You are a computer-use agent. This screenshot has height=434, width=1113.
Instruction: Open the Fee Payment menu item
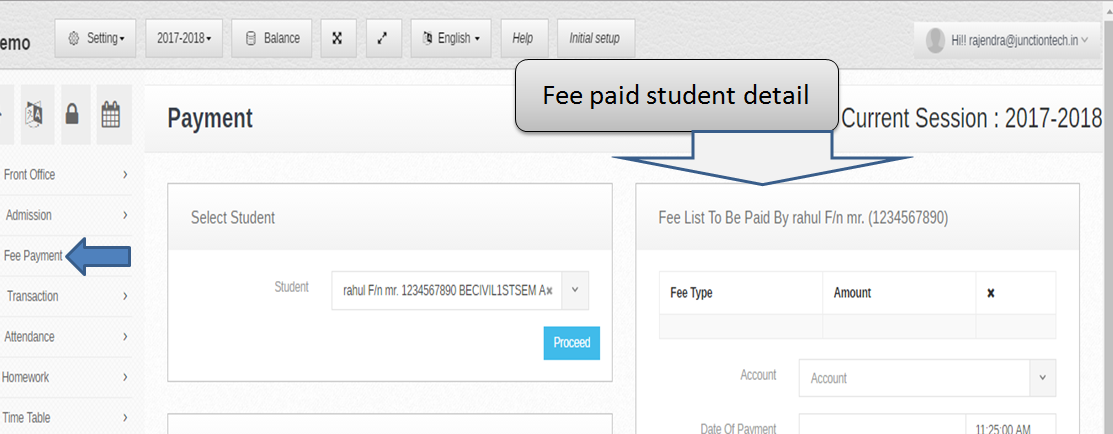click(33, 256)
